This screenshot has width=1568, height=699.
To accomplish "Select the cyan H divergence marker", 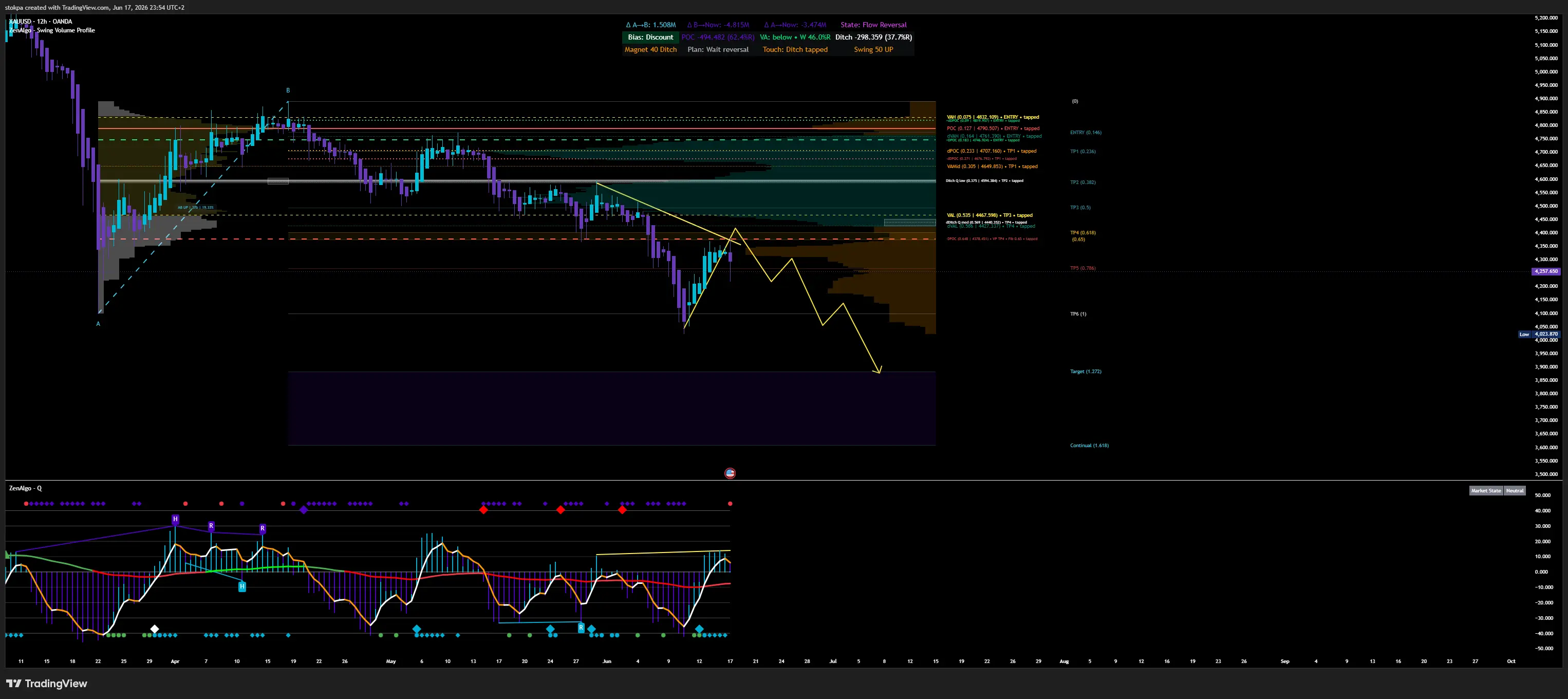I will (242, 586).
